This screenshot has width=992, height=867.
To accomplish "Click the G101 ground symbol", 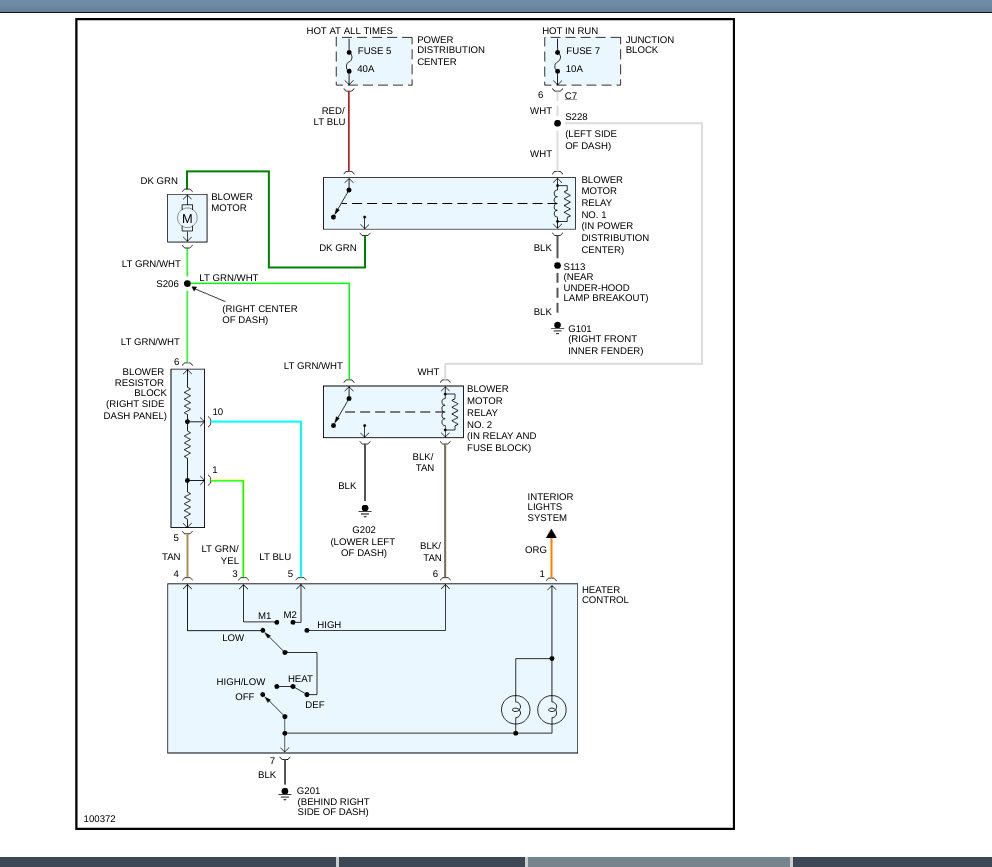I will coord(557,328).
